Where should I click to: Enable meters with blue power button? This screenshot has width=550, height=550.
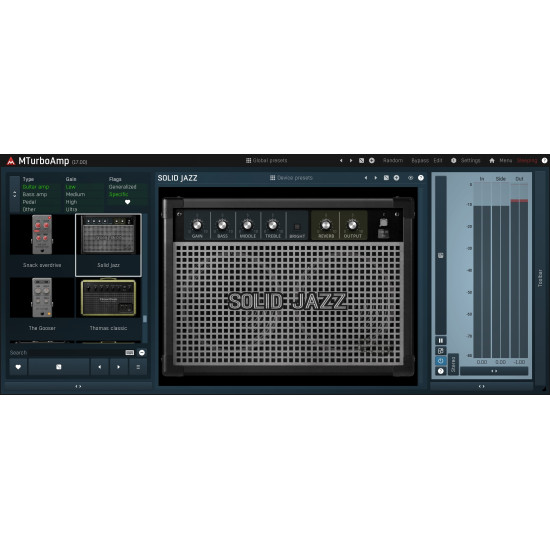click(x=441, y=361)
